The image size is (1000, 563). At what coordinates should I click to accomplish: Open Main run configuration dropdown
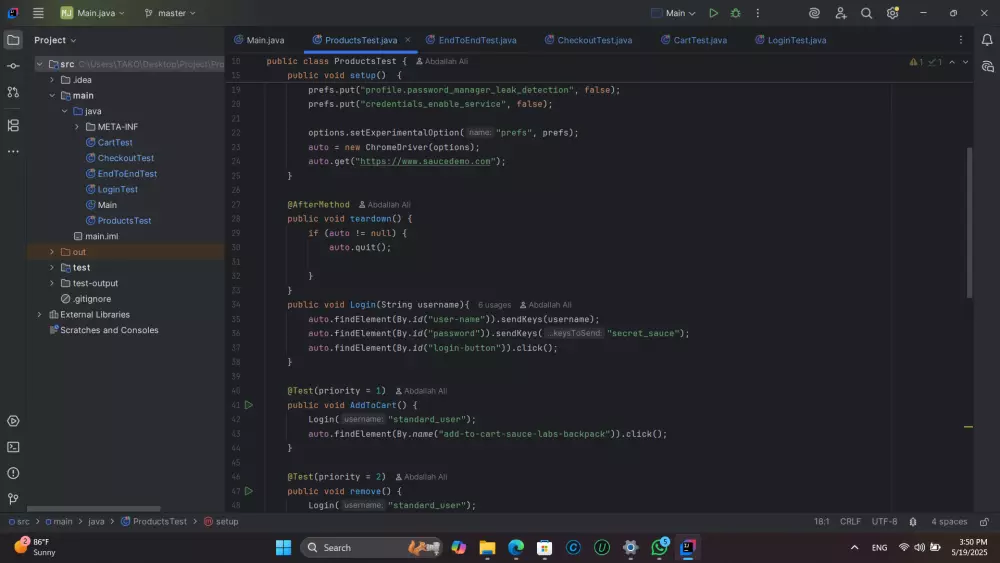[x=673, y=13]
